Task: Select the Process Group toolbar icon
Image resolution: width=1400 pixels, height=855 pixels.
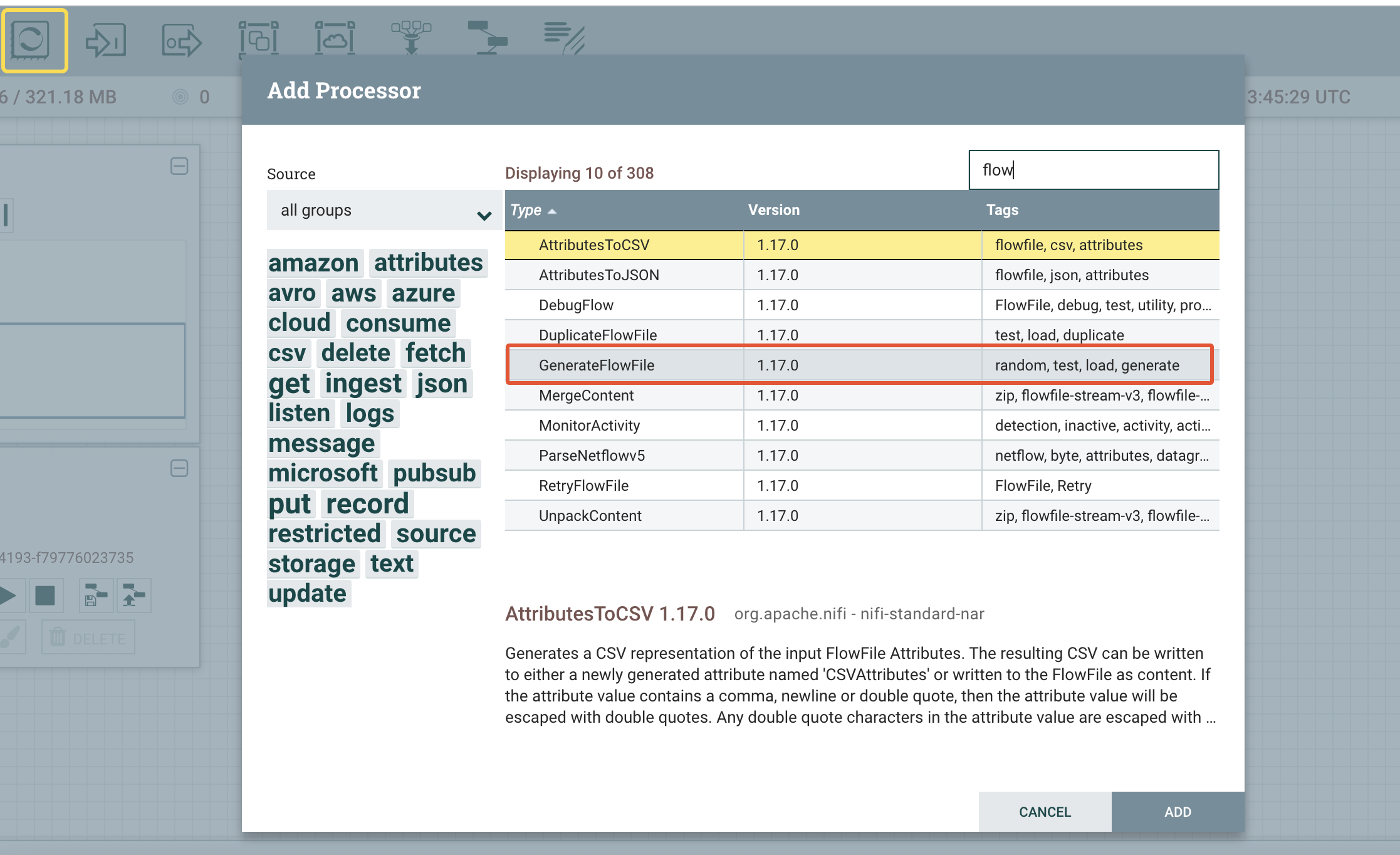Action: (x=259, y=39)
